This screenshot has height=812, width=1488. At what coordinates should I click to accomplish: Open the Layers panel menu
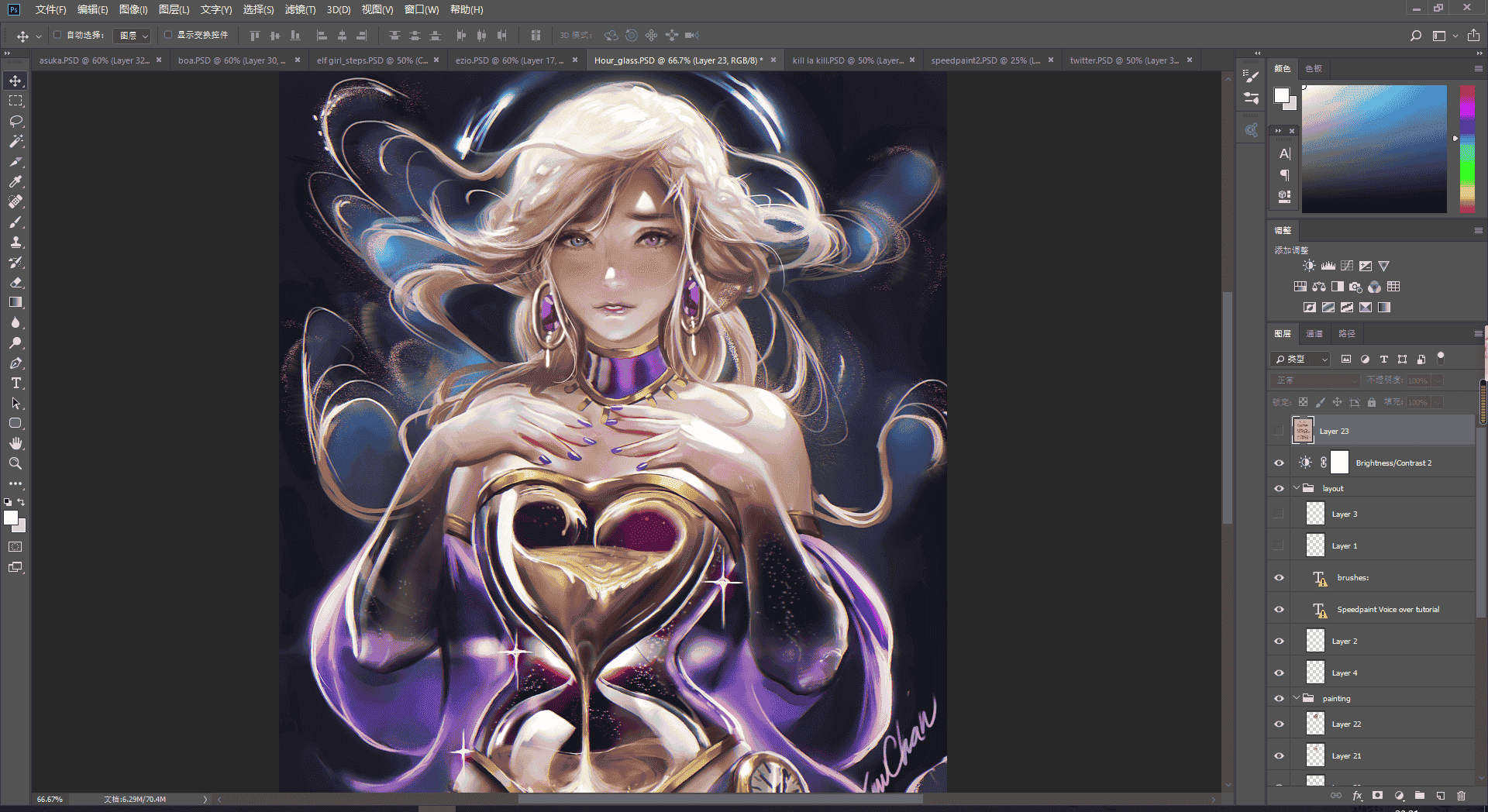point(1478,333)
